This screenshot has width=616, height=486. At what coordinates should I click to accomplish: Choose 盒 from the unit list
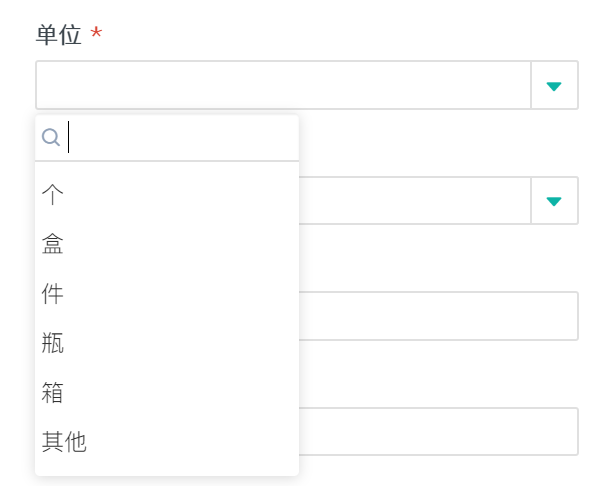coord(54,244)
